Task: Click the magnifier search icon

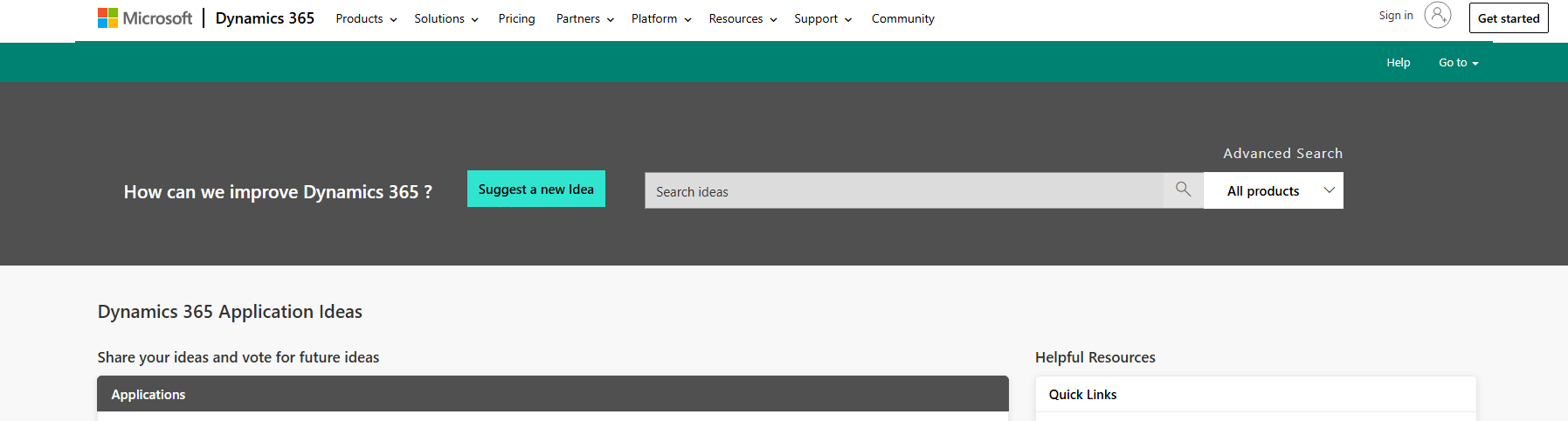Action: point(1184,190)
